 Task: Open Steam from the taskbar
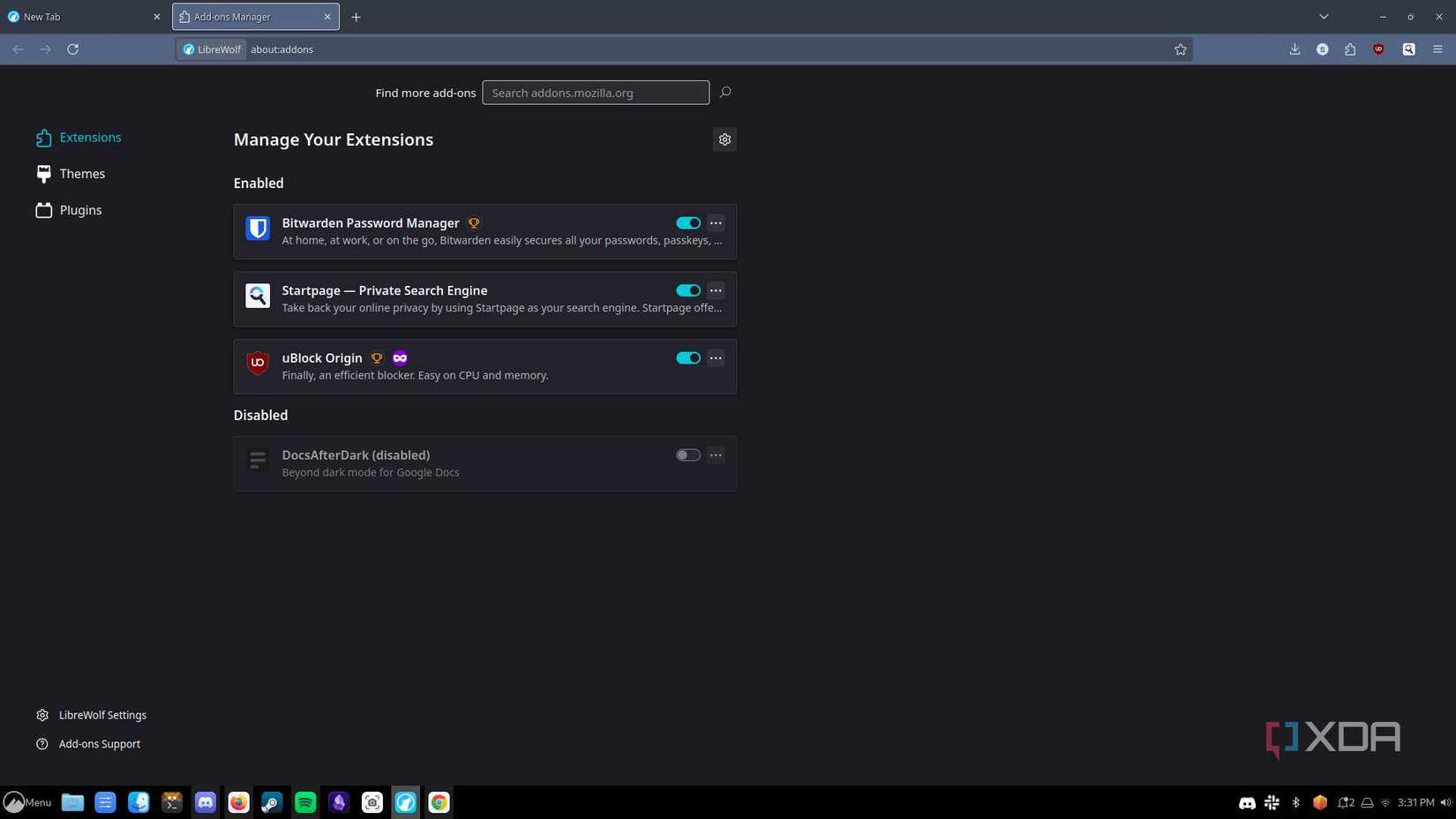[x=272, y=802]
